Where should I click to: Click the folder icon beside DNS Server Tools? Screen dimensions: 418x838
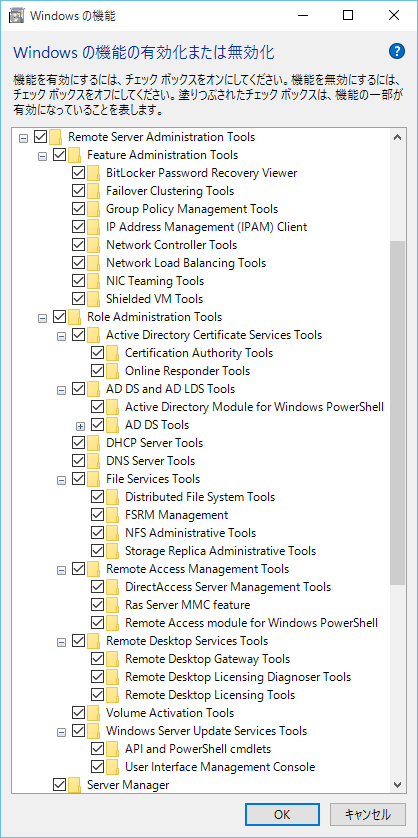pyautogui.click(x=94, y=461)
